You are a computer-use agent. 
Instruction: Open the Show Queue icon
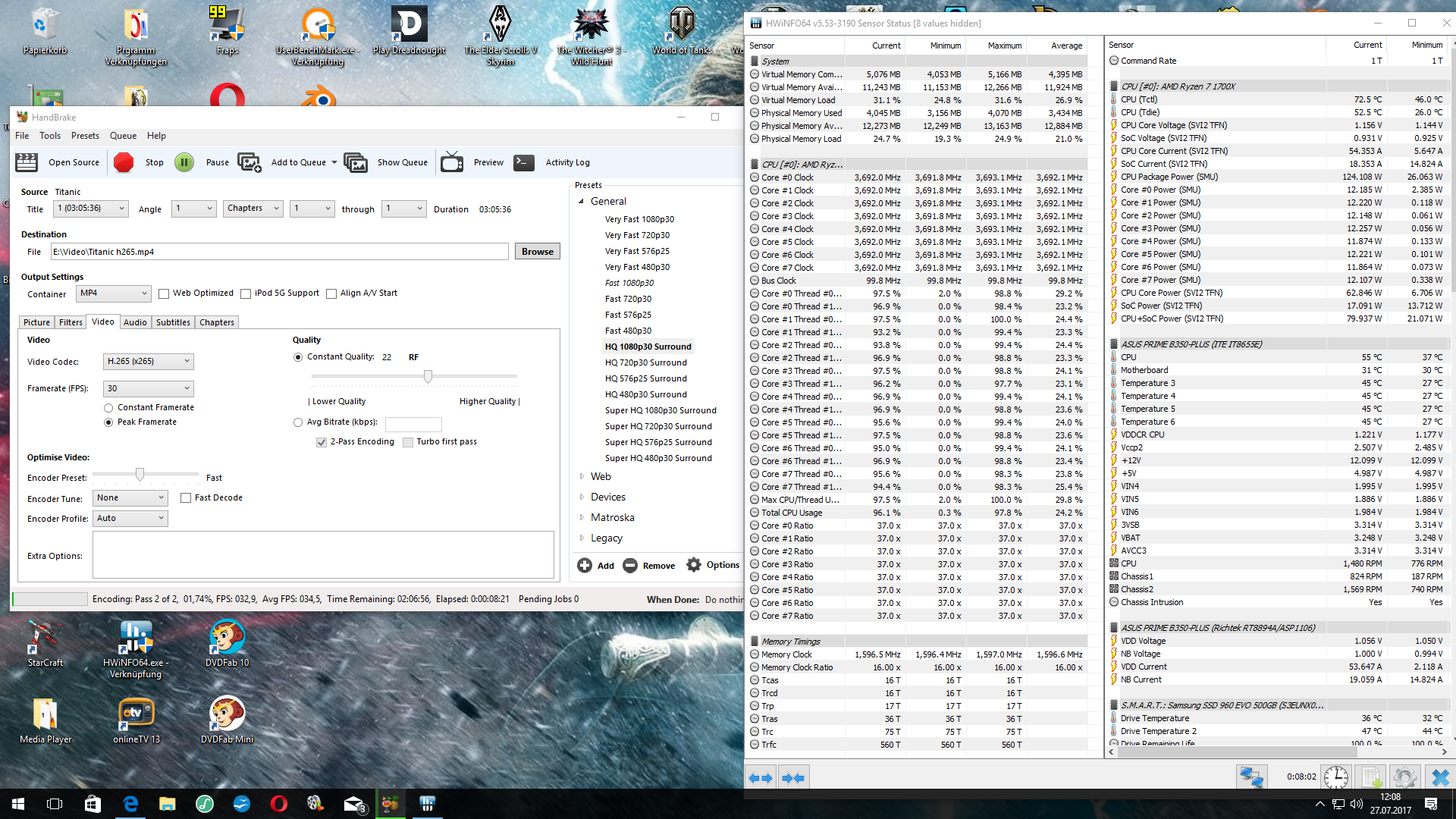click(356, 162)
